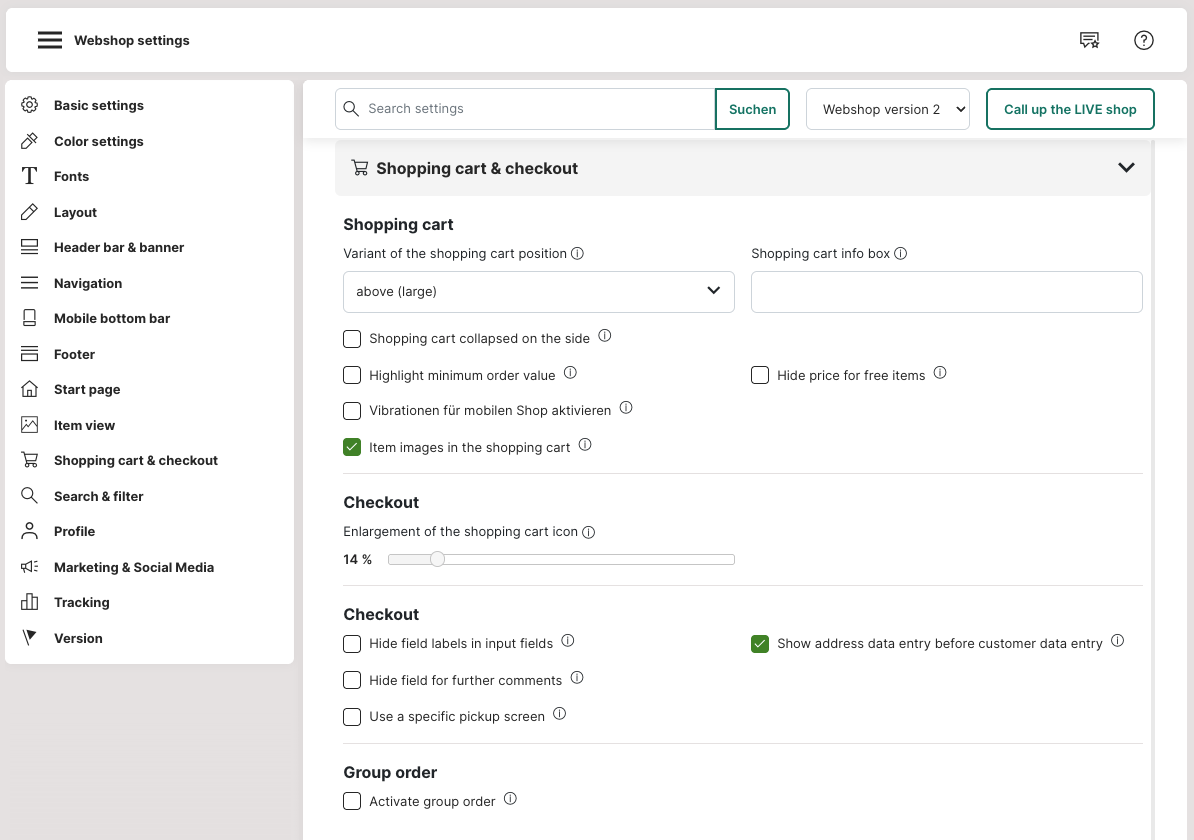Open the Webshop version 2 dropdown
This screenshot has height=840, width=1194.
coord(887,109)
